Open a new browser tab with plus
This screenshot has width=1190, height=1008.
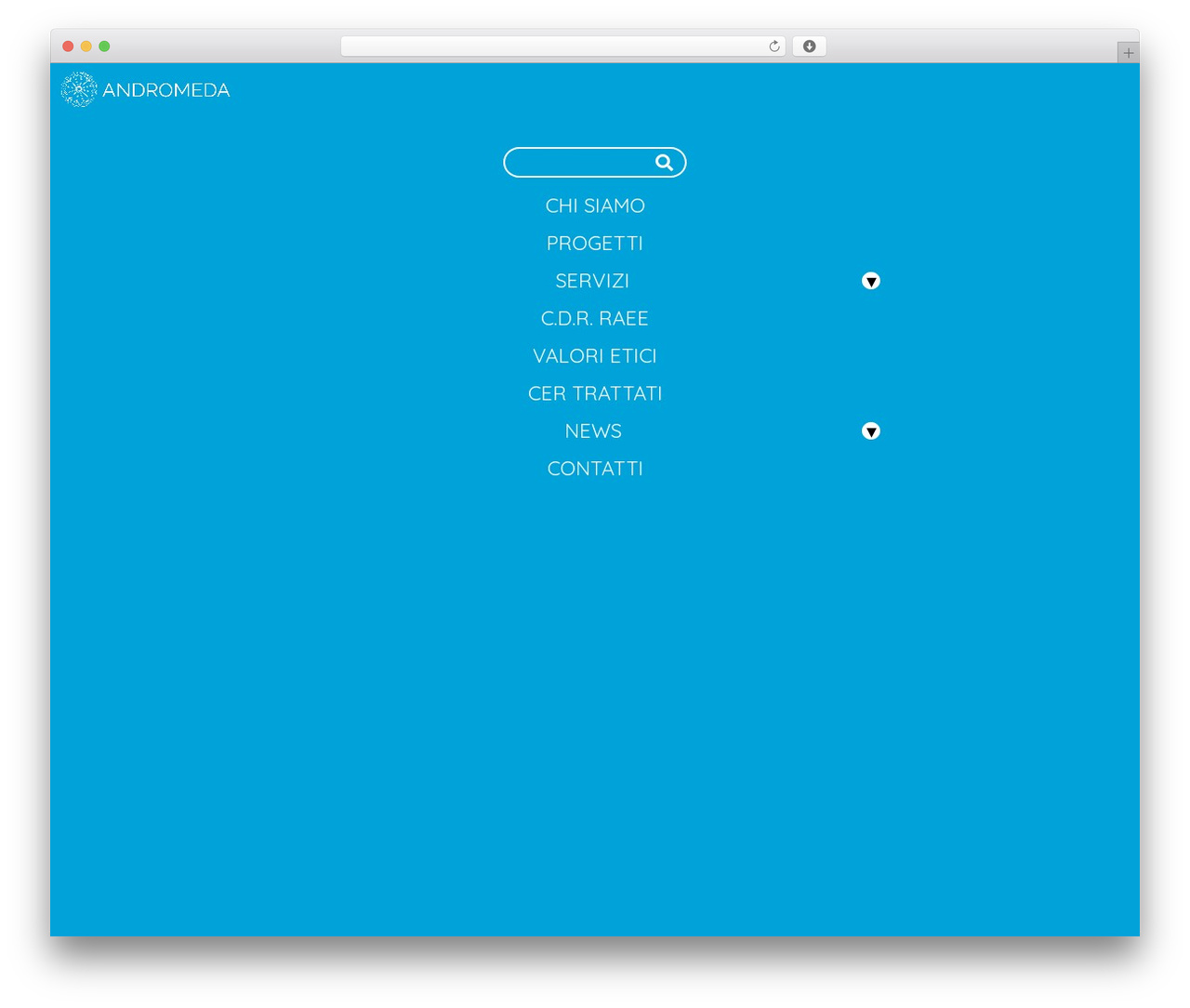1128,53
